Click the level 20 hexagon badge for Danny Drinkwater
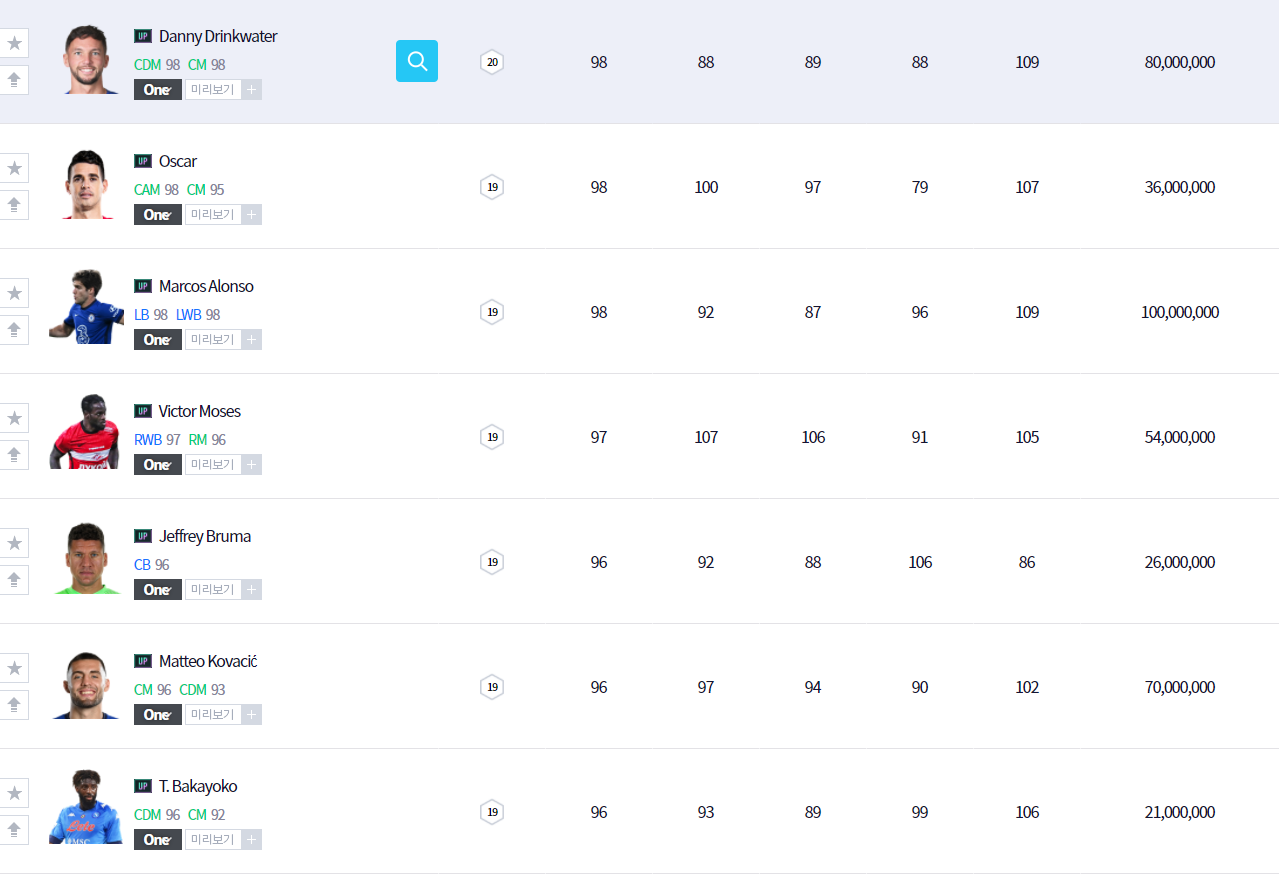 pyautogui.click(x=491, y=62)
